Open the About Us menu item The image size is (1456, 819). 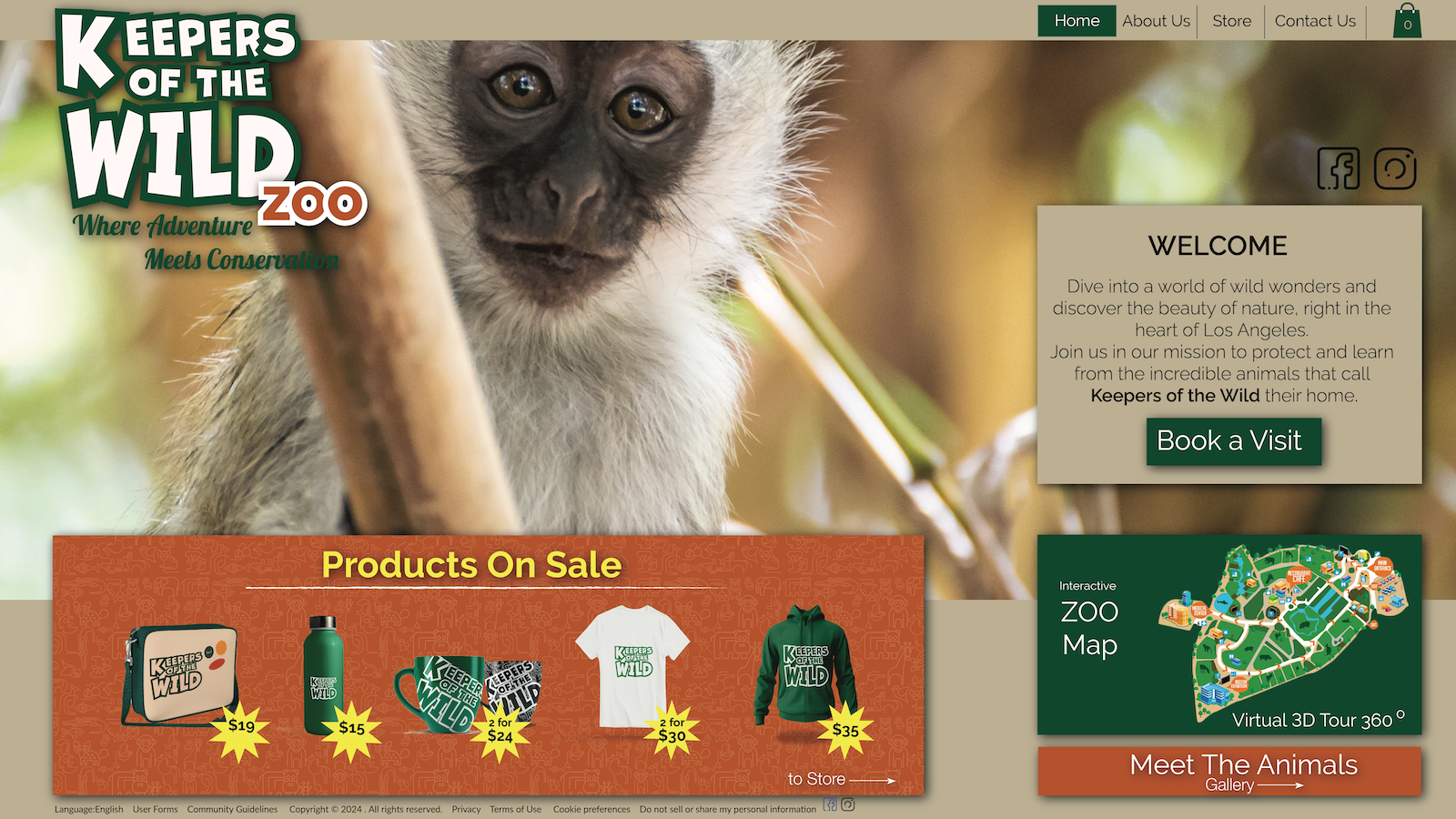click(x=1156, y=21)
